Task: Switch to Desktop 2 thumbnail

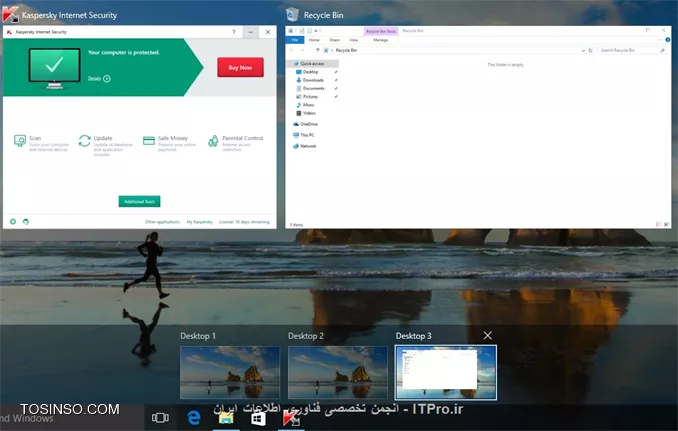Action: click(x=338, y=372)
